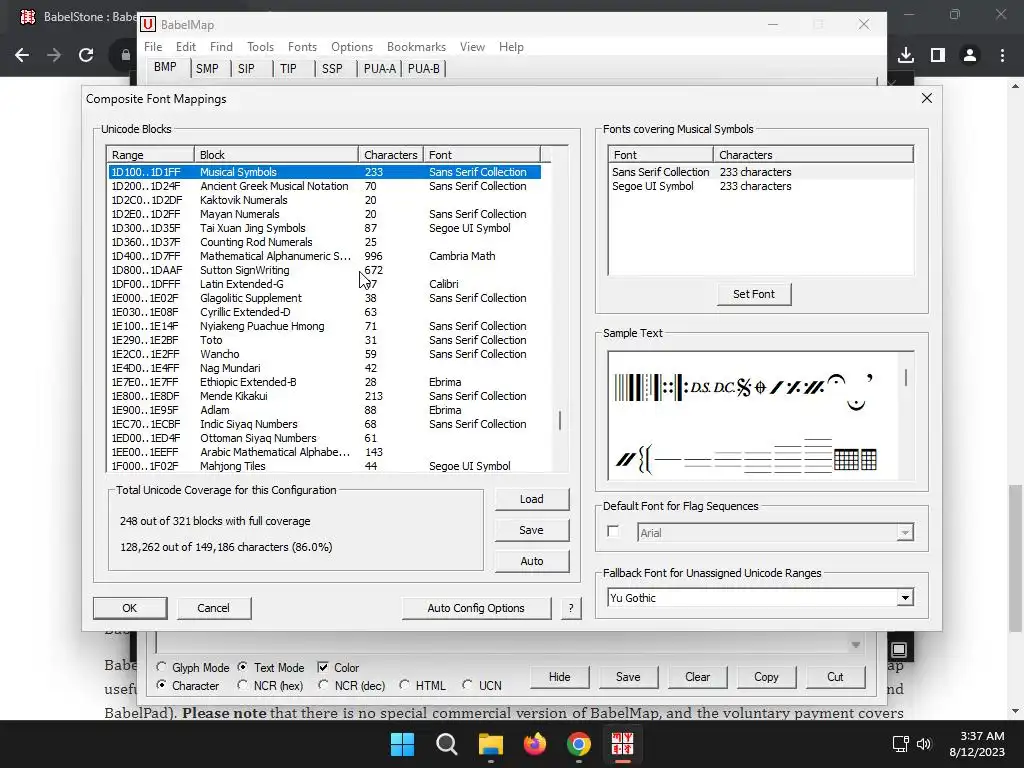Close the Composite Font Mappings dialog

(927, 98)
